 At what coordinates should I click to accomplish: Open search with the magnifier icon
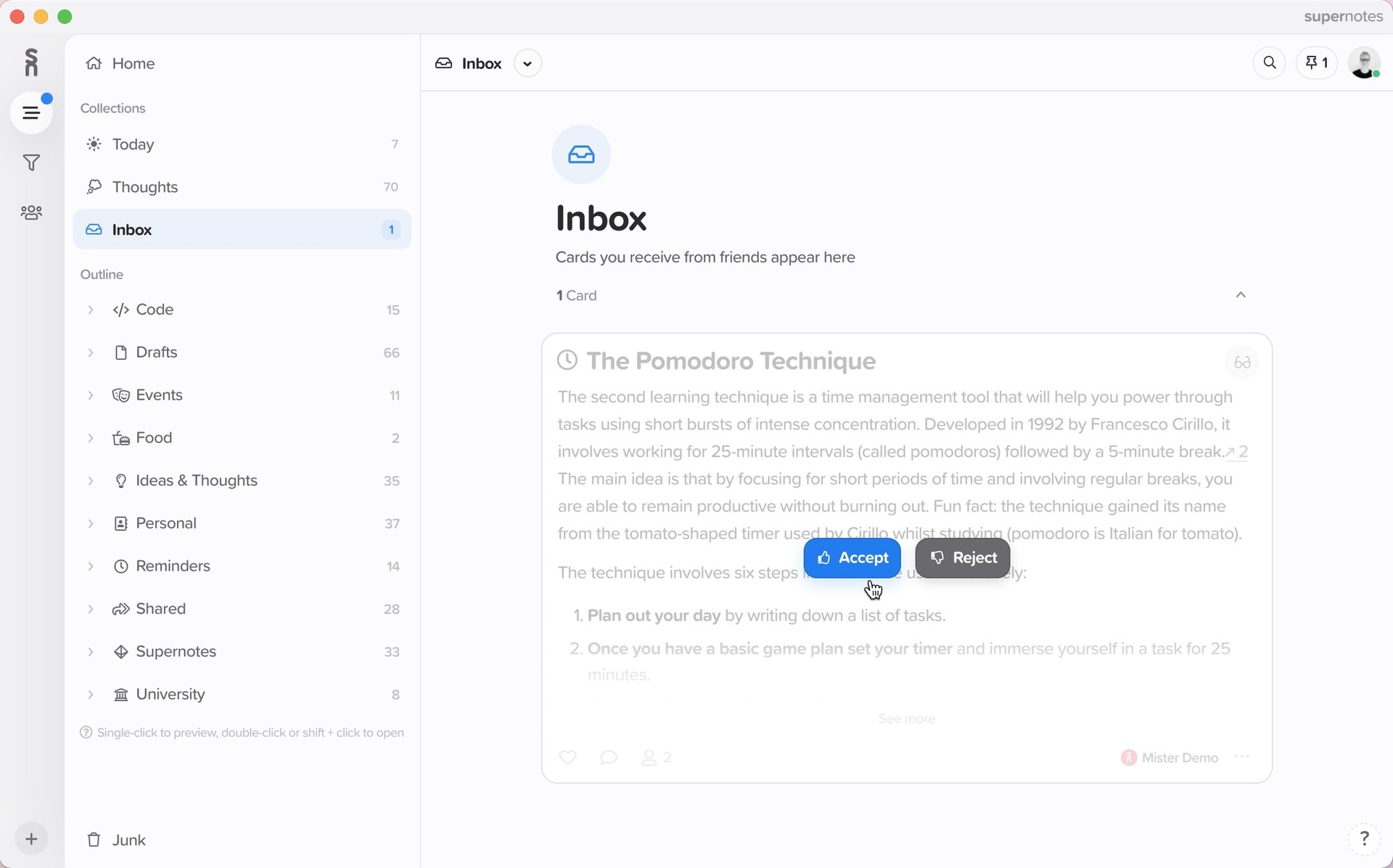(1269, 62)
